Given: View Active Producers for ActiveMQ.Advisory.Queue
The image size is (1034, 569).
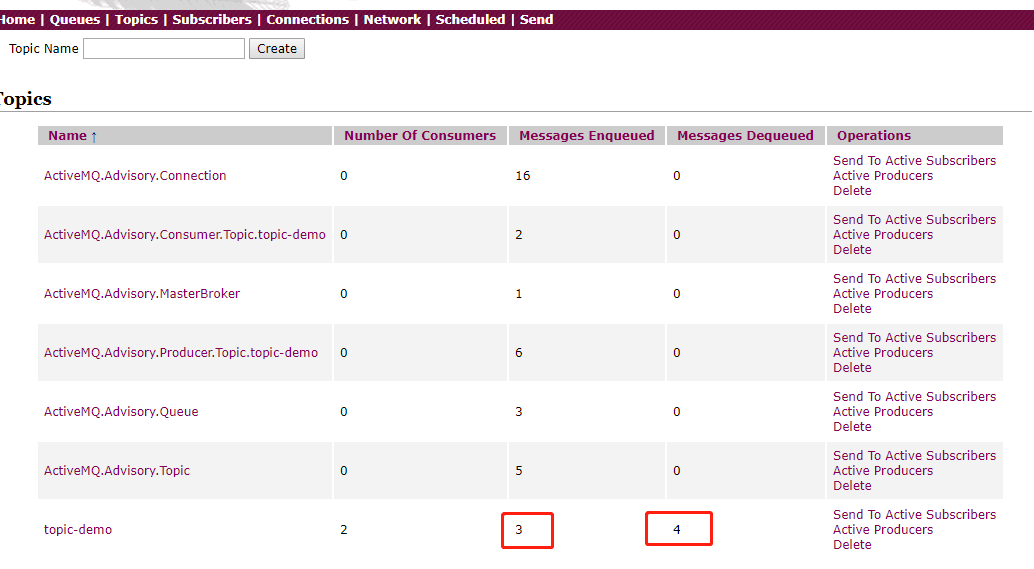Looking at the screenshot, I should coord(882,412).
